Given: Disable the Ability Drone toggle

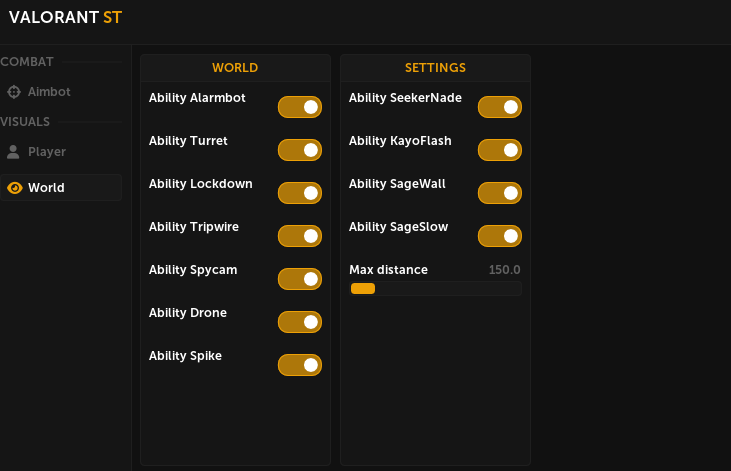Looking at the screenshot, I should tap(299, 322).
